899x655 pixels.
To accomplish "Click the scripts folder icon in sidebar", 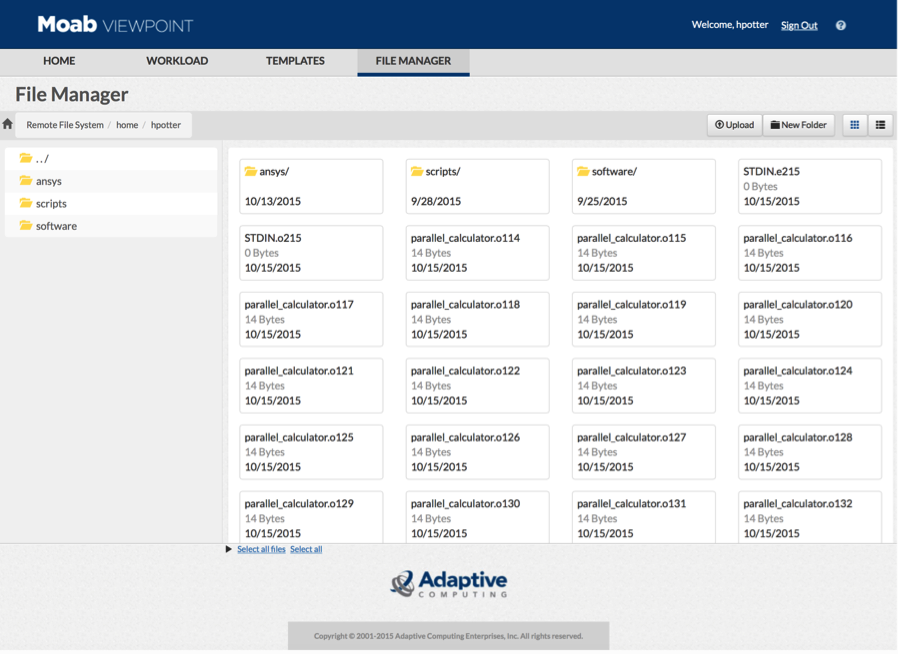I will click(25, 202).
